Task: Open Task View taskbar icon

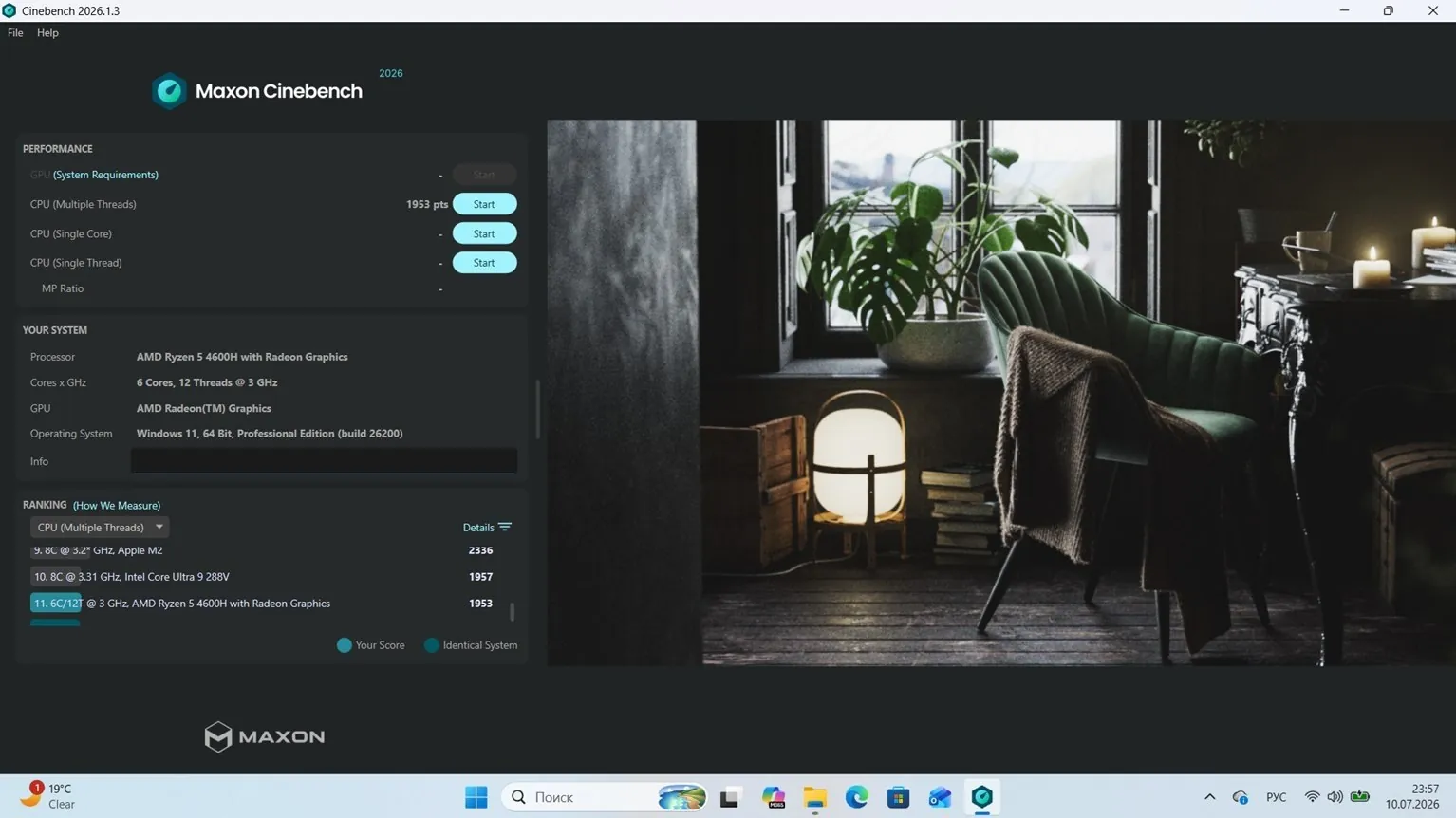Action: pos(729,797)
